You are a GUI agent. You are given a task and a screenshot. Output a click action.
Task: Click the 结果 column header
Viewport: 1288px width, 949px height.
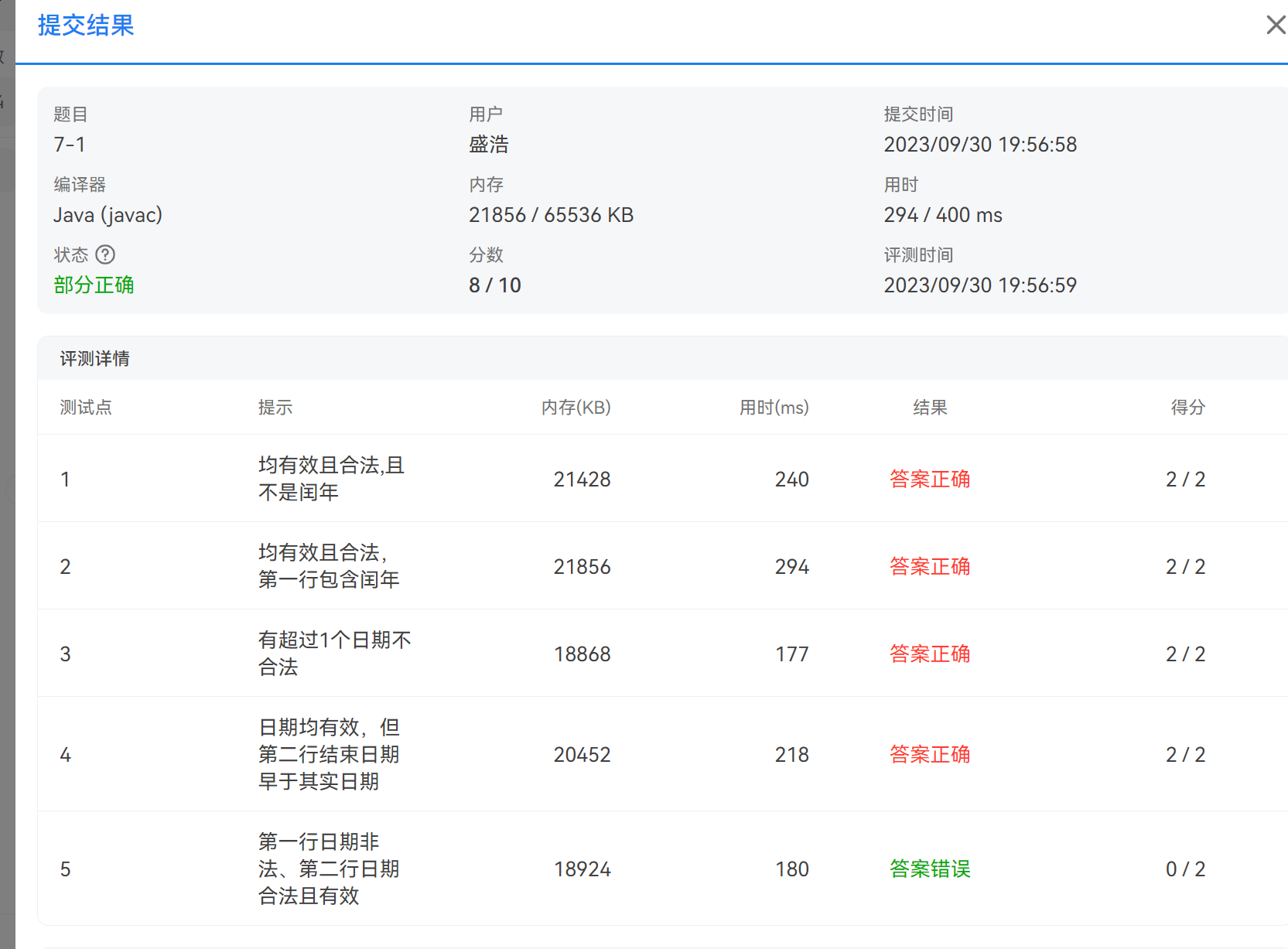(930, 408)
